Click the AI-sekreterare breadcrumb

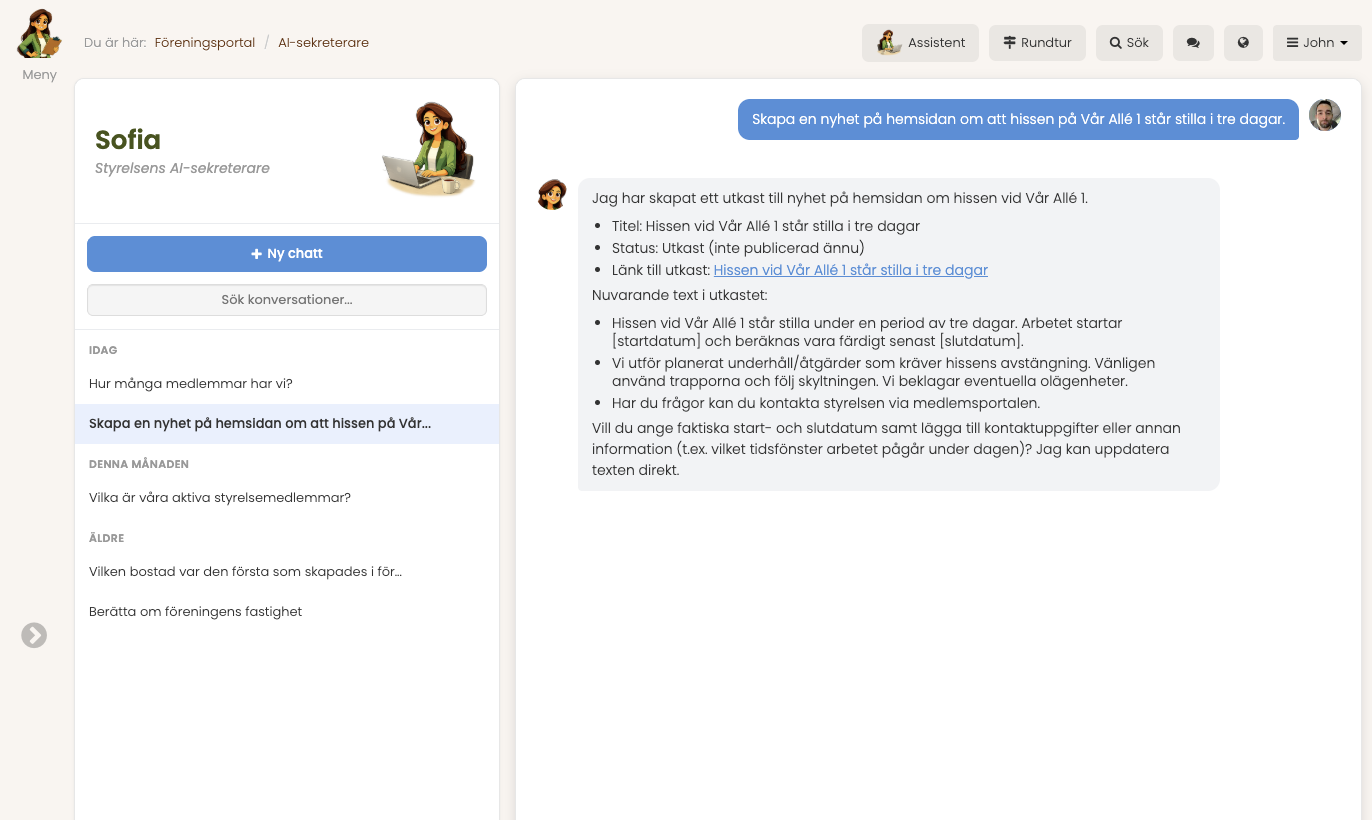323,43
